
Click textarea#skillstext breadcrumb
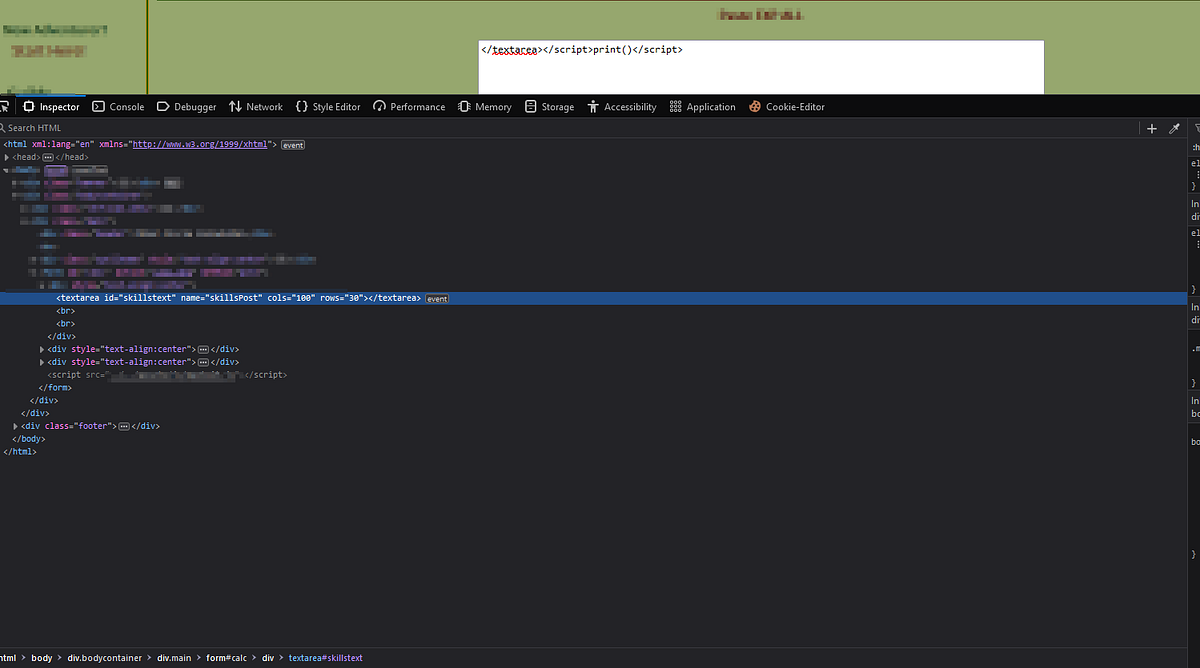coord(325,658)
